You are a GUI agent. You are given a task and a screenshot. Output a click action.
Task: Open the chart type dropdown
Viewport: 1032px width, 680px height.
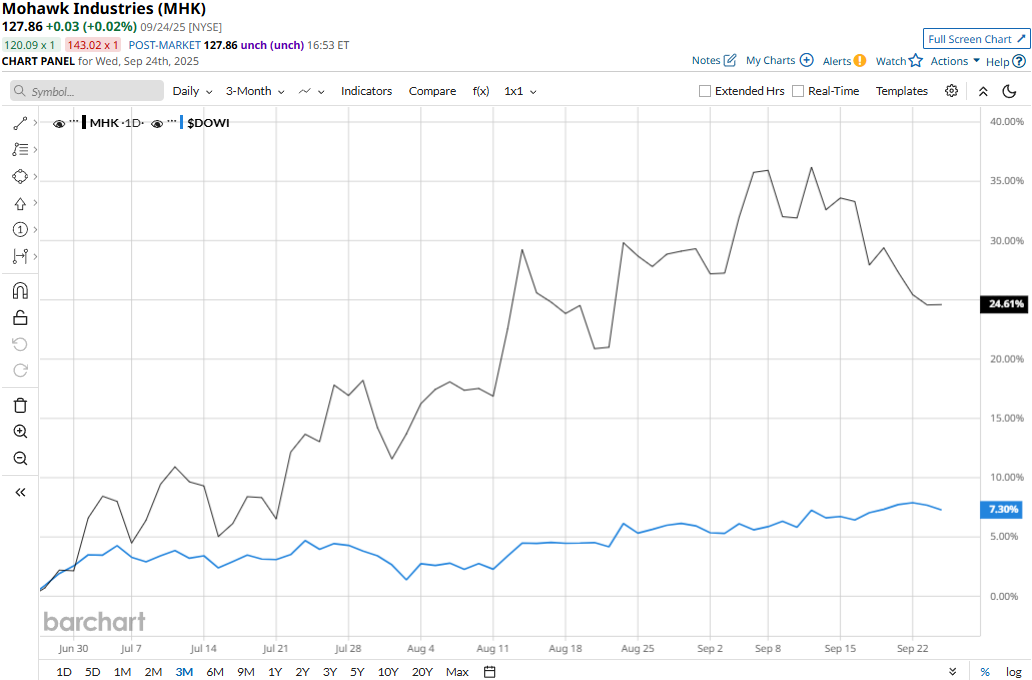[311, 91]
